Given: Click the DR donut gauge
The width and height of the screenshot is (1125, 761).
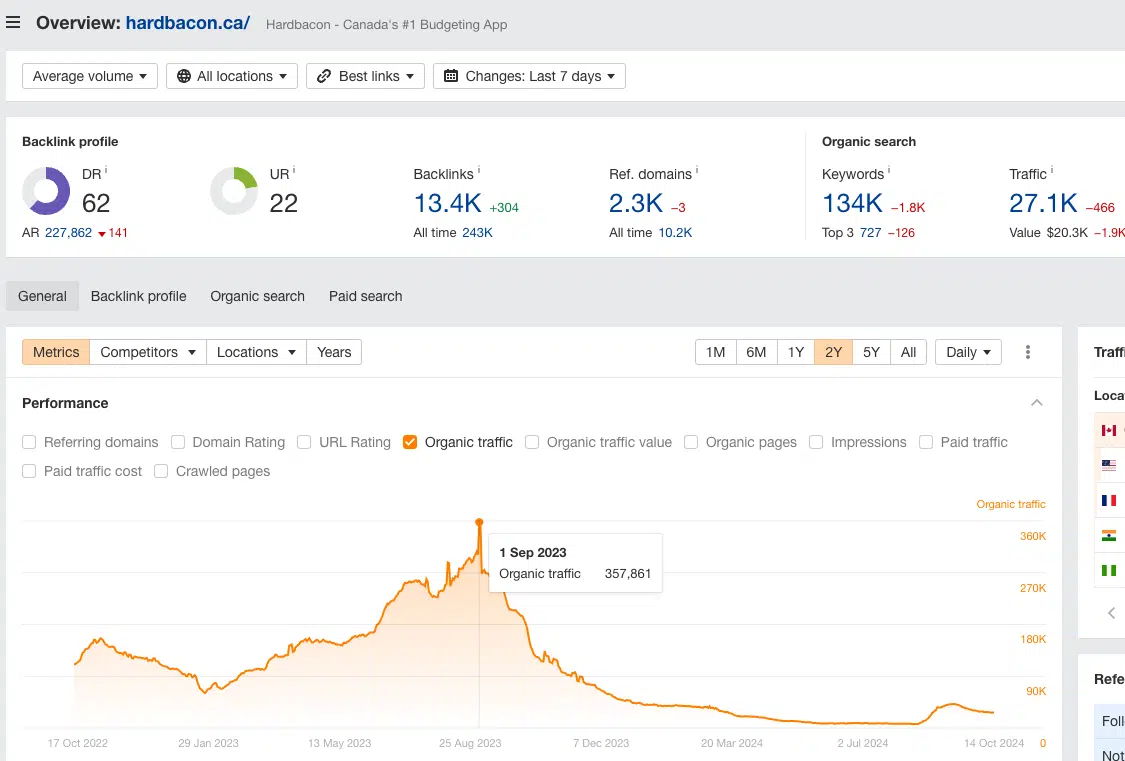Looking at the screenshot, I should (x=47, y=190).
